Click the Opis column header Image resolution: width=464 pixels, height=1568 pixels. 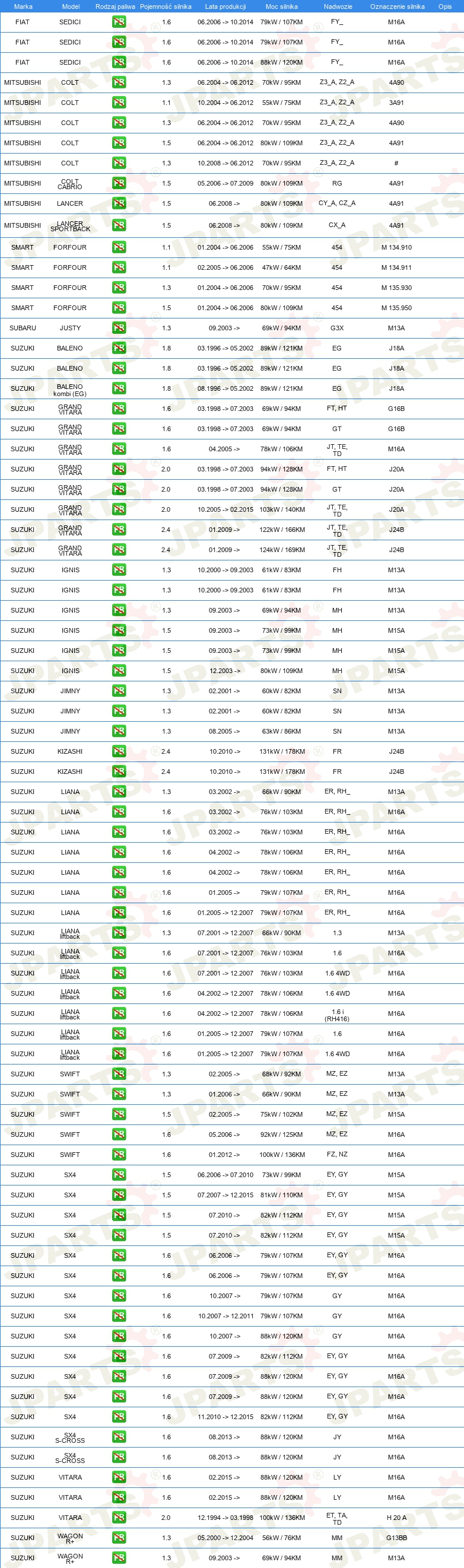(x=445, y=7)
